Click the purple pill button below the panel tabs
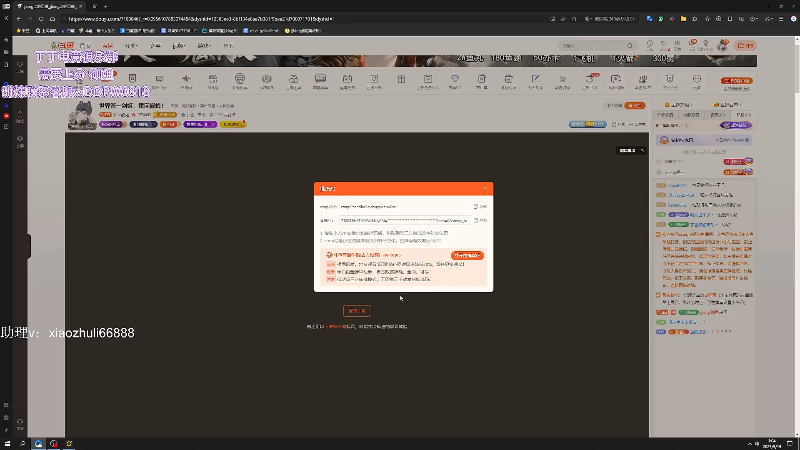The image size is (800, 450). tap(736, 125)
